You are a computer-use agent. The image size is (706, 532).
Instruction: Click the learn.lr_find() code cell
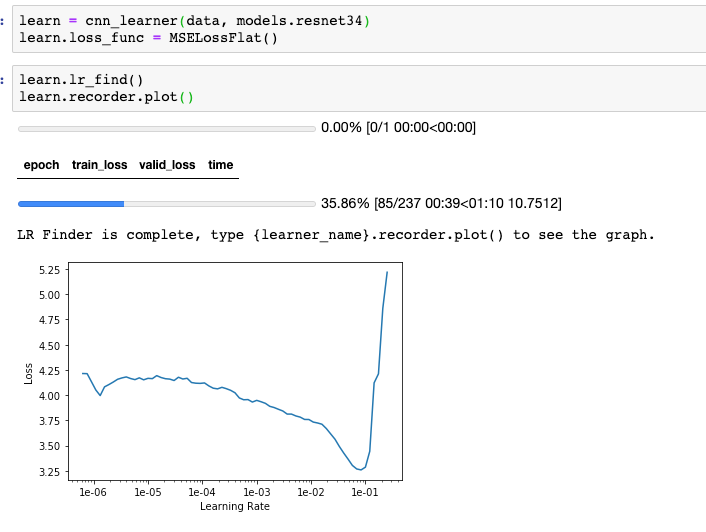(359, 88)
